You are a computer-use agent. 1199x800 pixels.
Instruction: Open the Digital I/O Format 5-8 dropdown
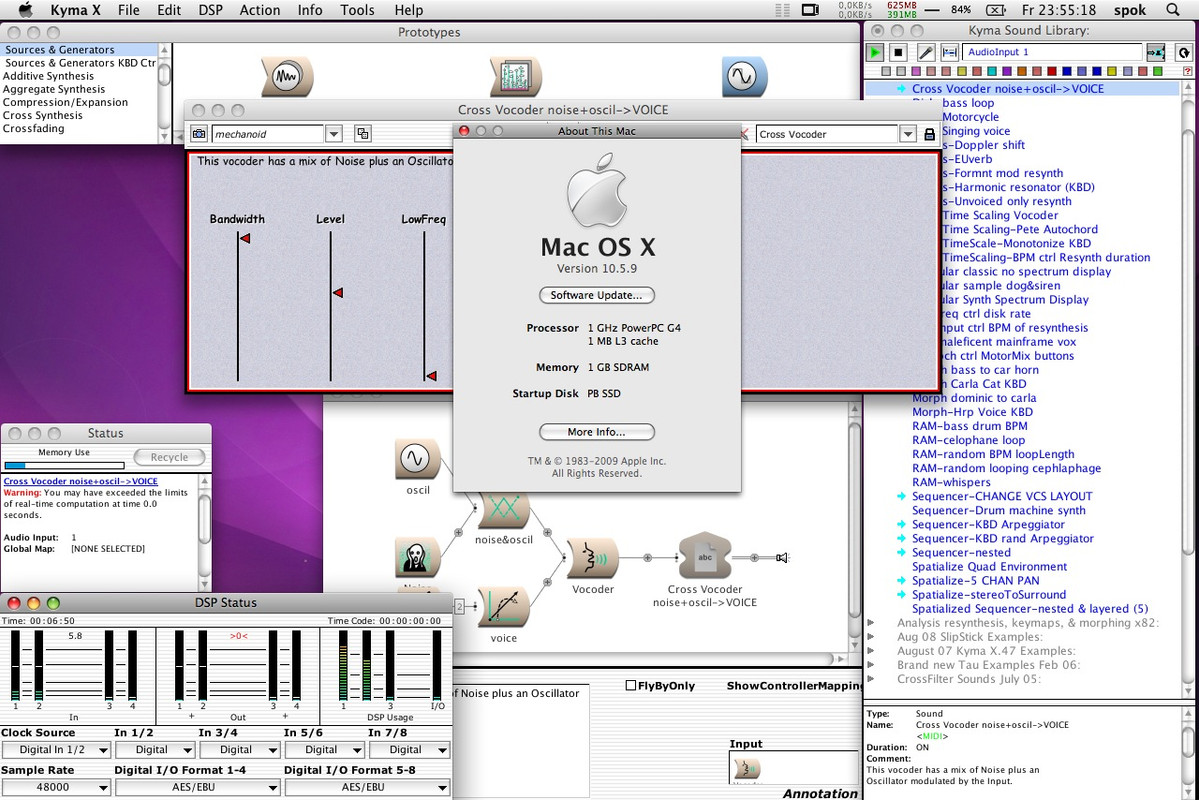coord(368,787)
